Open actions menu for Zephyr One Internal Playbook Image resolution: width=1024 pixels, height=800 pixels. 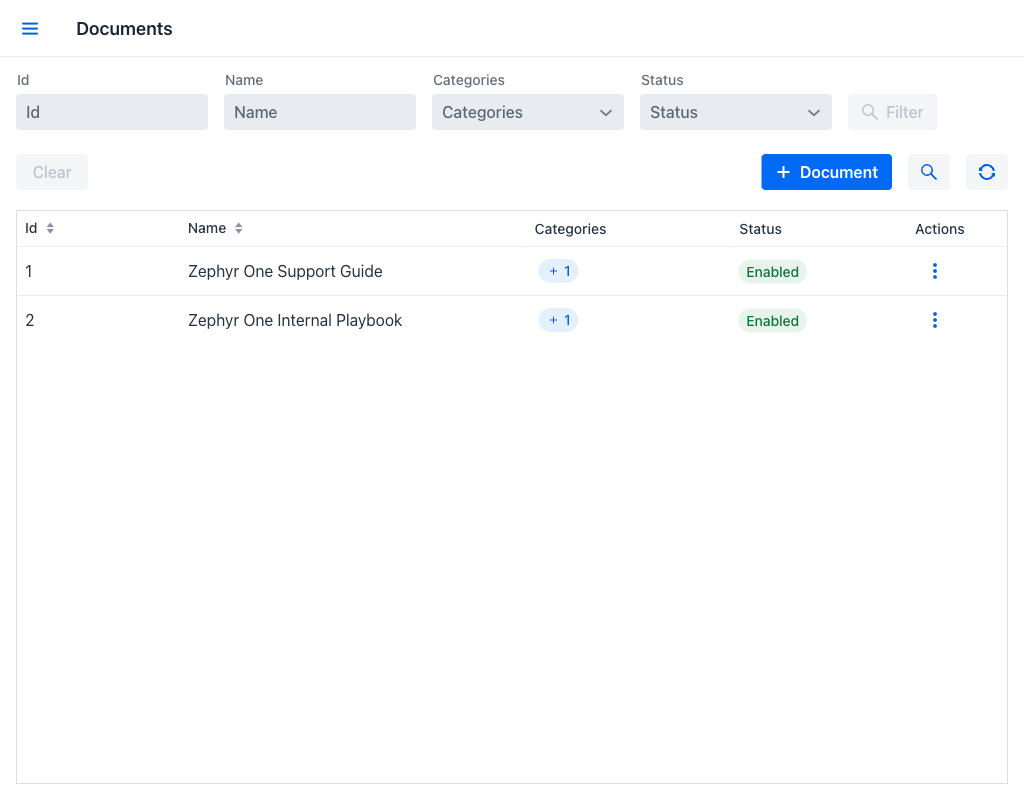pyautogui.click(x=935, y=320)
